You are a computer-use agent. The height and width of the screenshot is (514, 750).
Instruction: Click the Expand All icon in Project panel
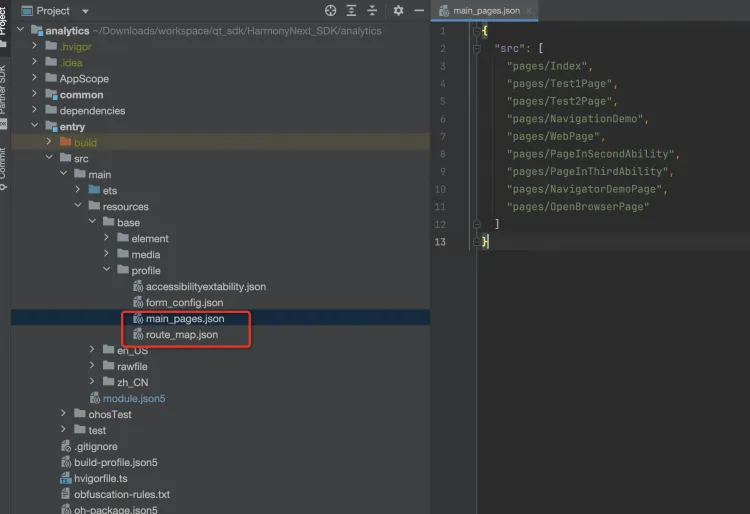coord(351,10)
